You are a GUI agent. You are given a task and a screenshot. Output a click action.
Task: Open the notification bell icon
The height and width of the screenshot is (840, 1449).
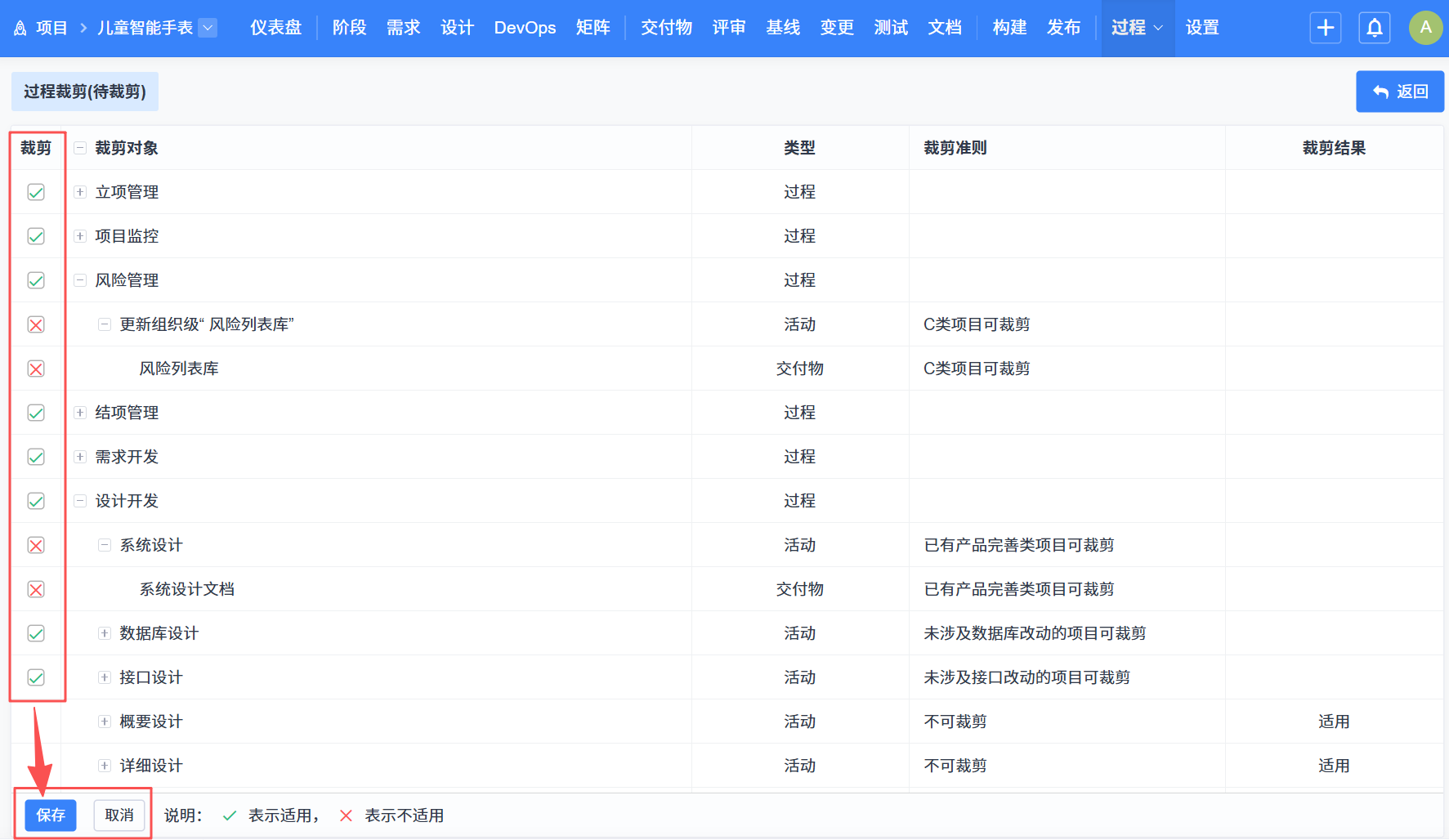1375,28
